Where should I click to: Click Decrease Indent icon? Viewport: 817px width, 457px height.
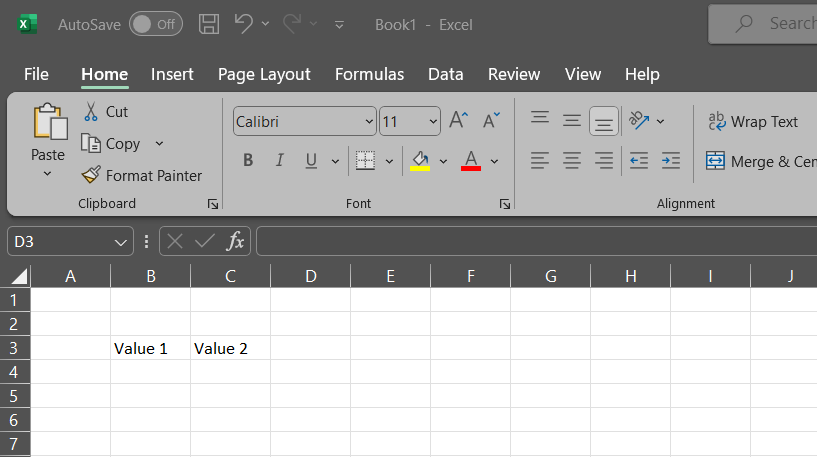click(639, 160)
